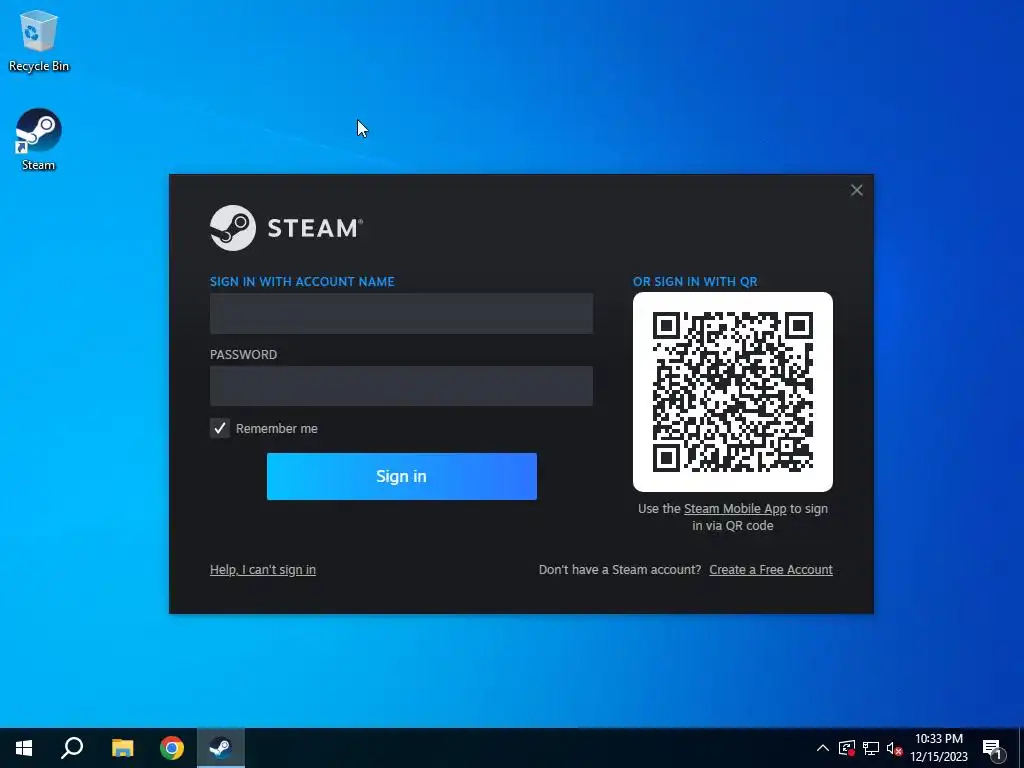
Task: Open "Help, I can't sign in" link
Action: 263,569
